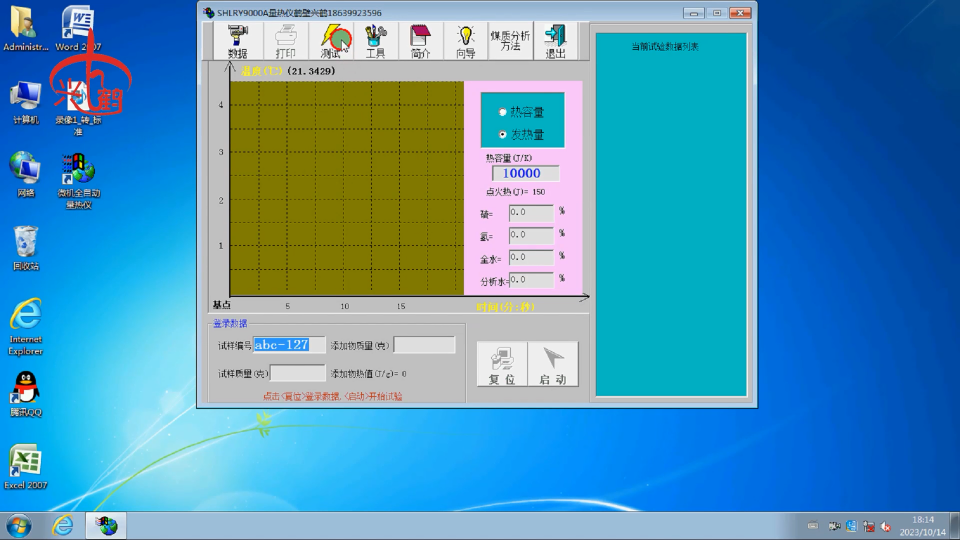Image resolution: width=960 pixels, height=540 pixels.
Task: Close the SHLRY9000A window
Action: tap(740, 13)
